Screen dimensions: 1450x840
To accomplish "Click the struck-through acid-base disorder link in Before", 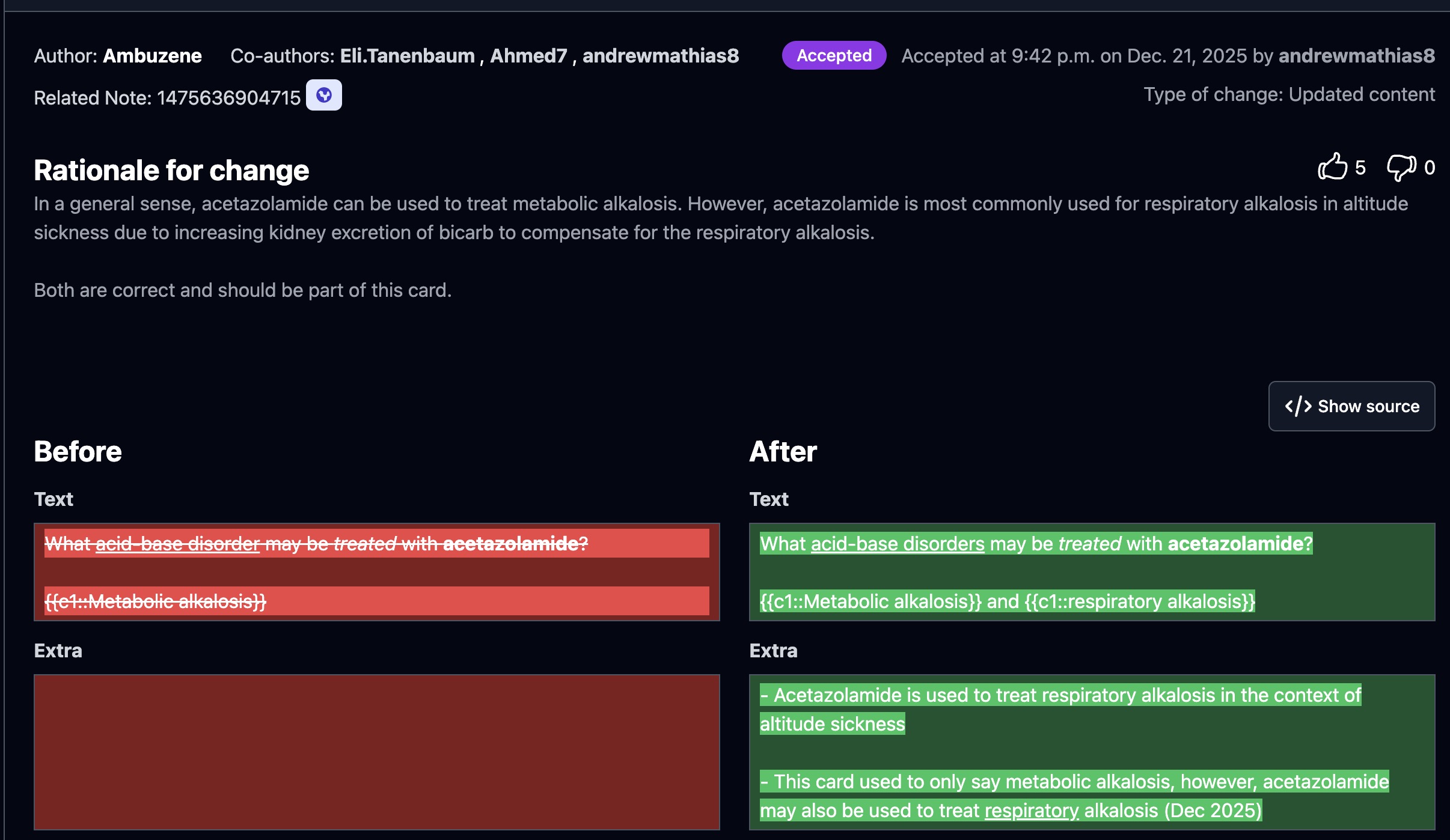I will click(177, 544).
